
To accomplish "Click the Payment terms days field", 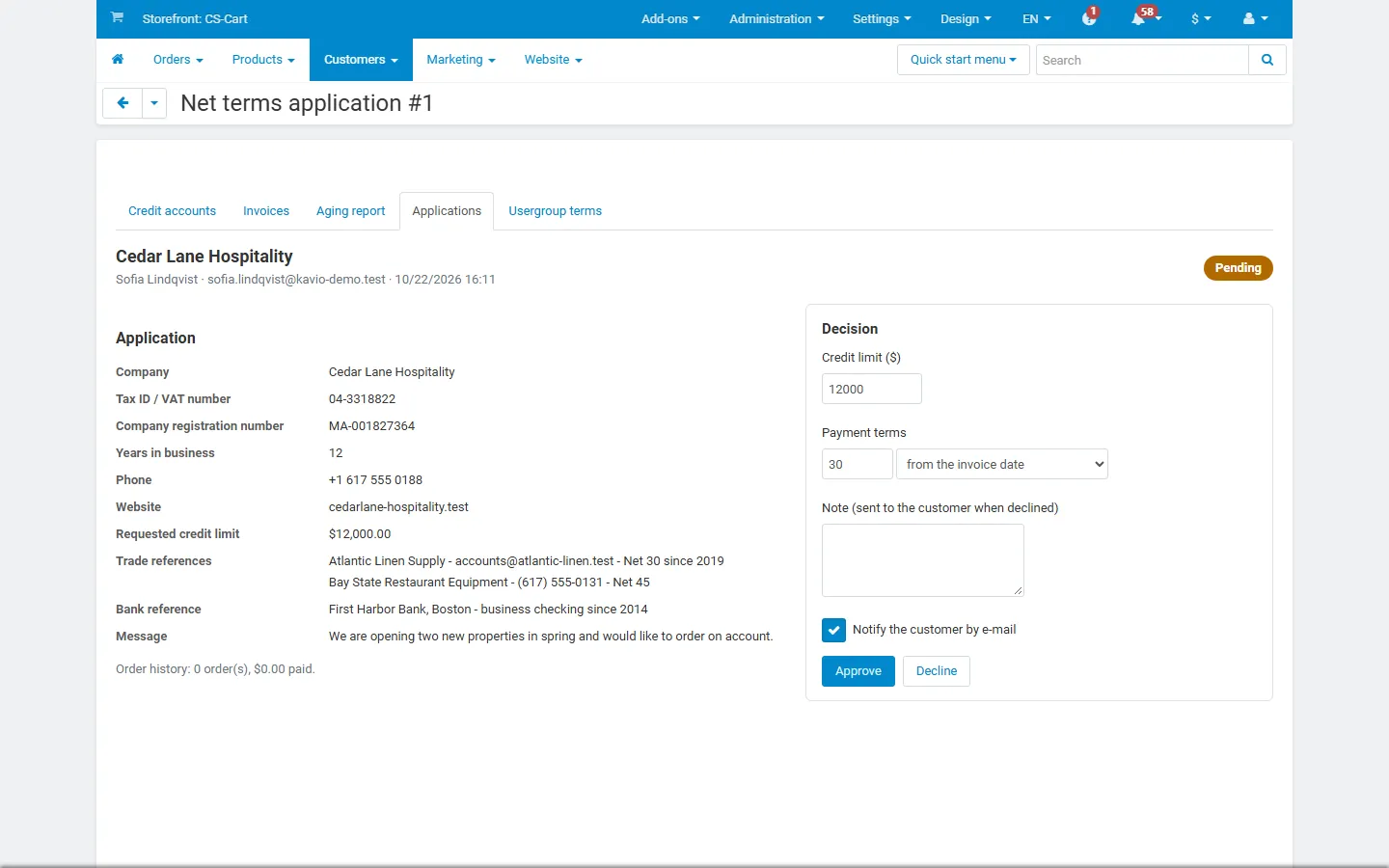I will pyautogui.click(x=858, y=464).
